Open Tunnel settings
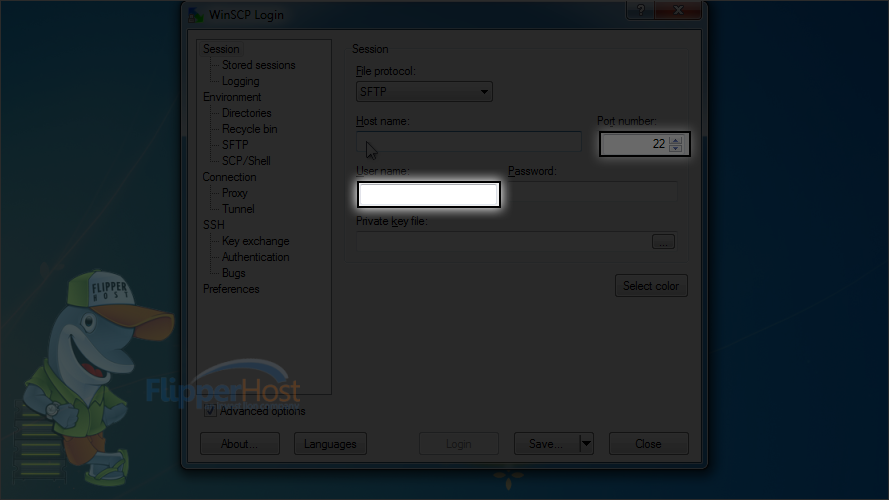 pos(238,209)
